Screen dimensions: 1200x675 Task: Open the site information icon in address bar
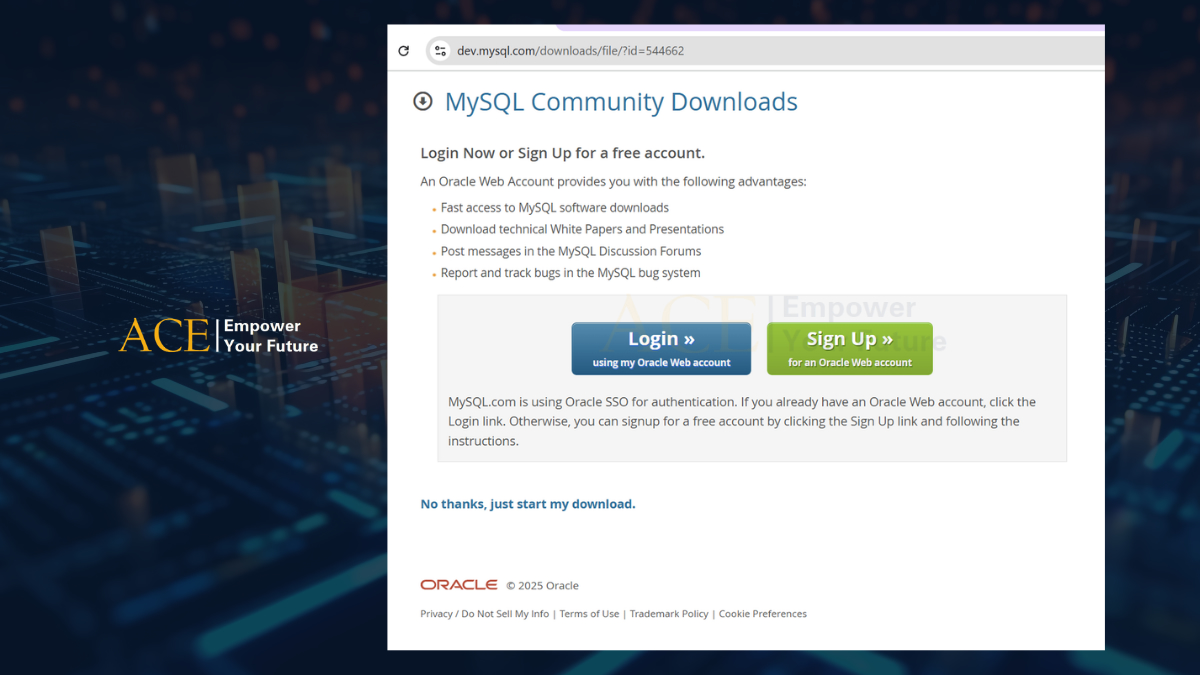pos(440,51)
